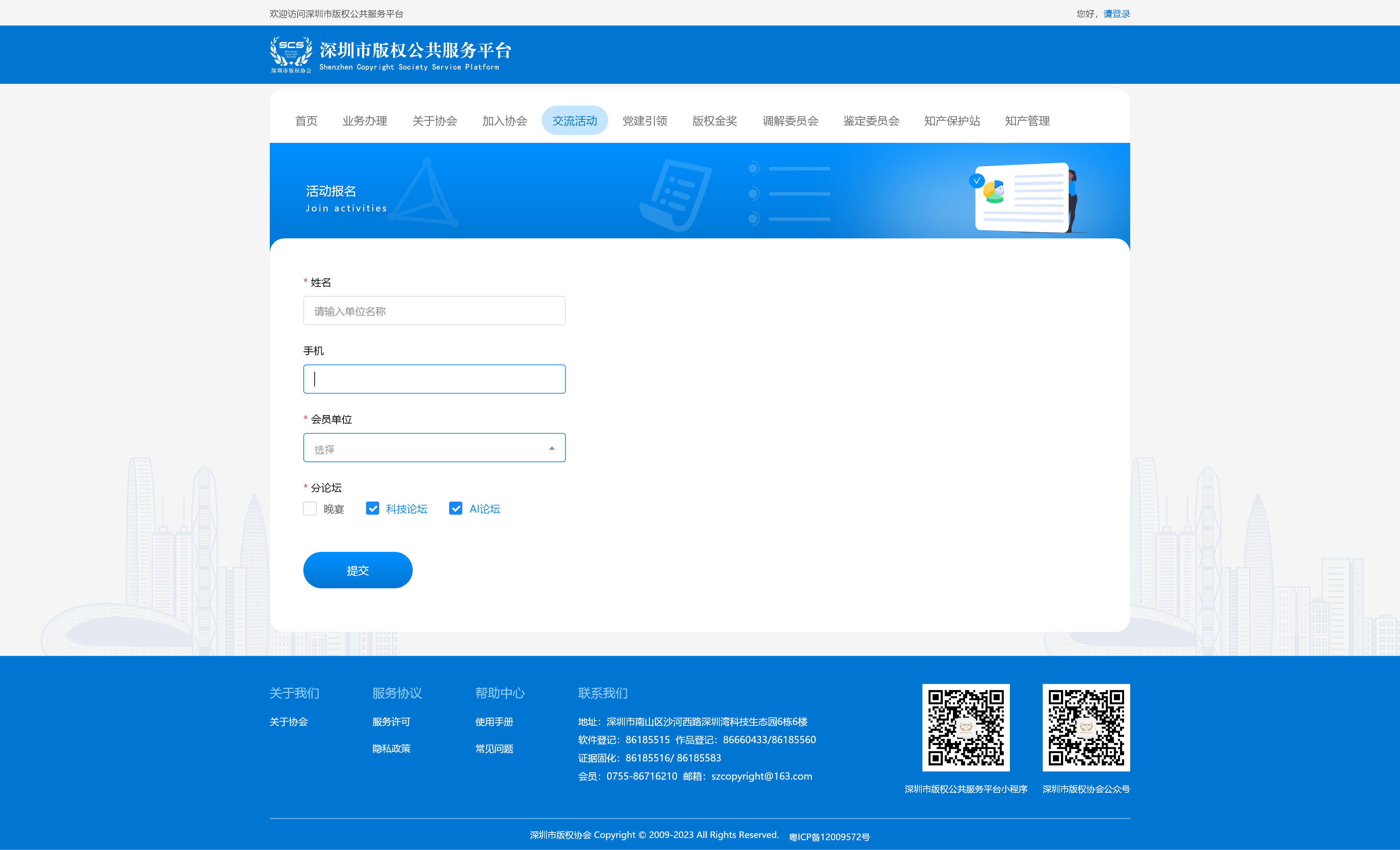The image size is (1400, 850).
Task: Click the 帮助中心 footer heading
Action: click(500, 693)
